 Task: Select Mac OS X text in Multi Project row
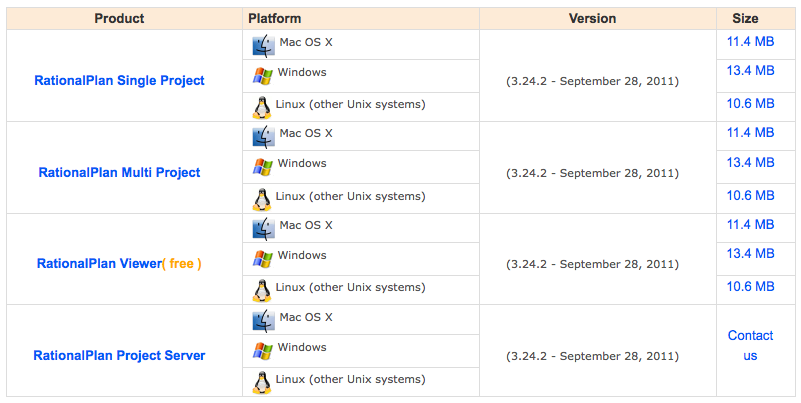pos(306,133)
